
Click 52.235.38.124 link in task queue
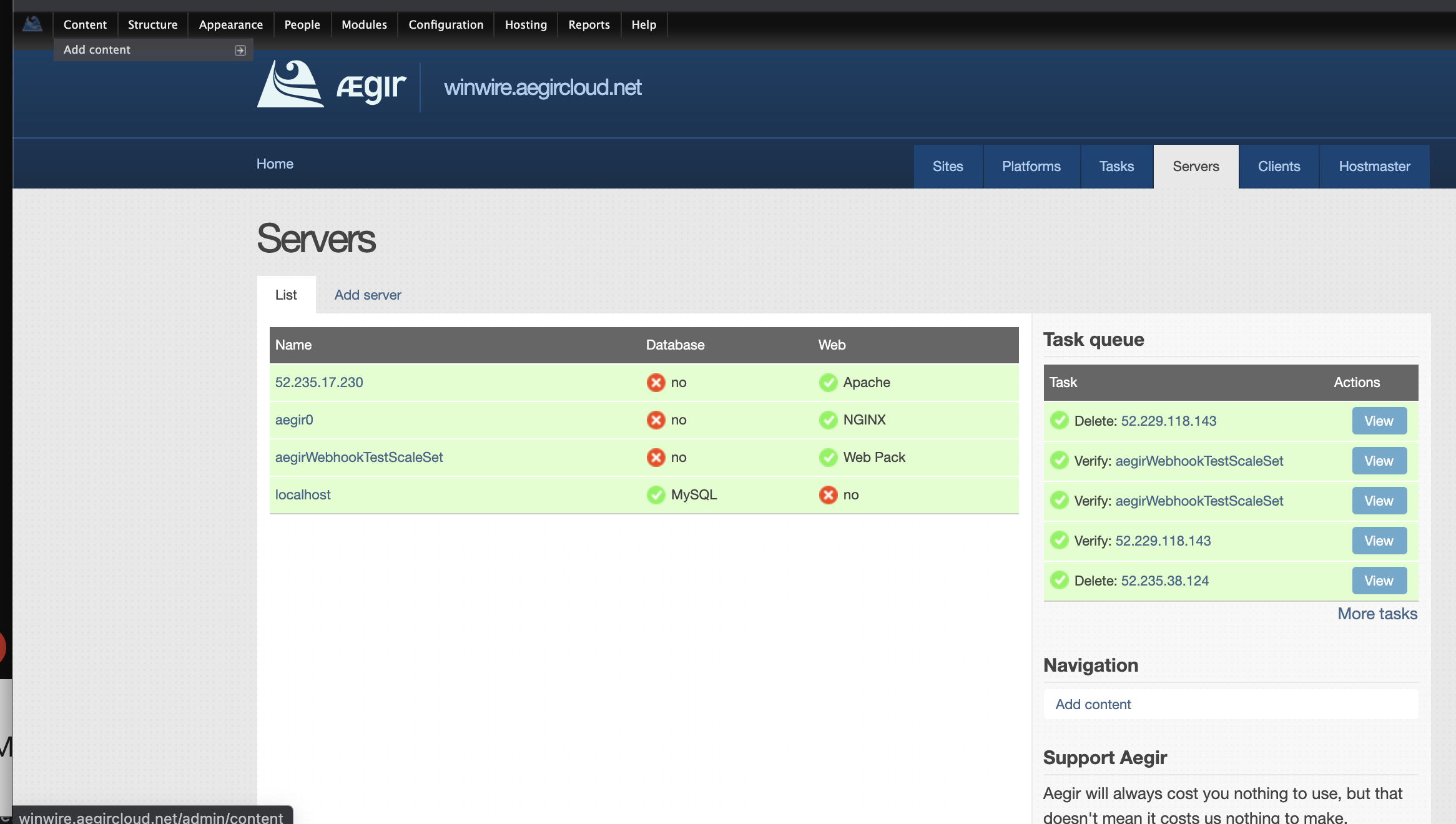coord(1165,581)
